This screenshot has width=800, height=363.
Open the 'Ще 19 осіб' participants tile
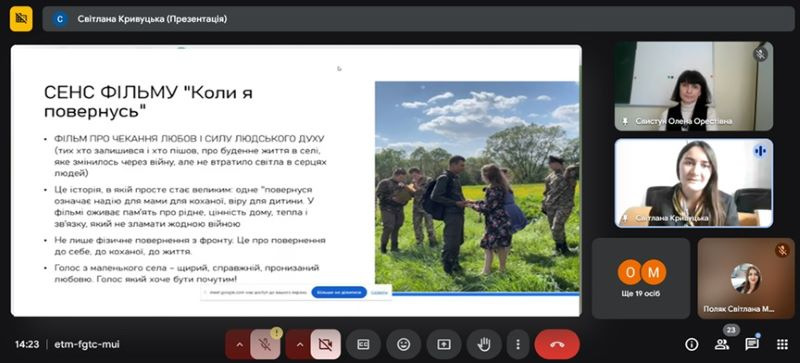(x=641, y=278)
